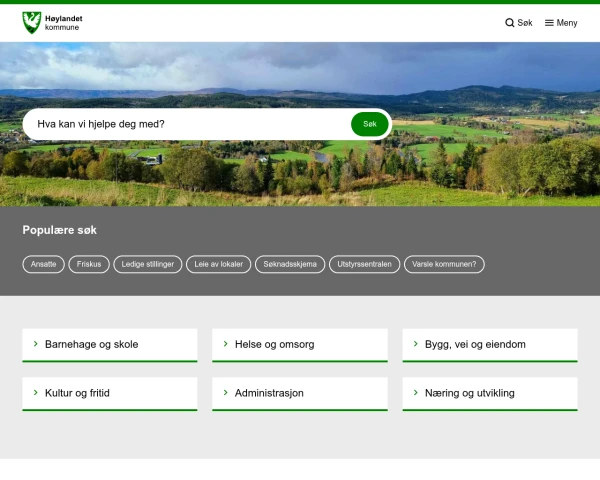The image size is (600, 480).
Task: Click the green Søk button in search bar
Action: coord(370,124)
